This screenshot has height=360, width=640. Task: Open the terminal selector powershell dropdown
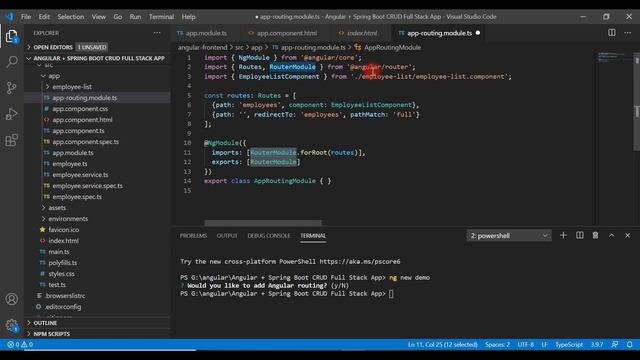[x=509, y=236]
